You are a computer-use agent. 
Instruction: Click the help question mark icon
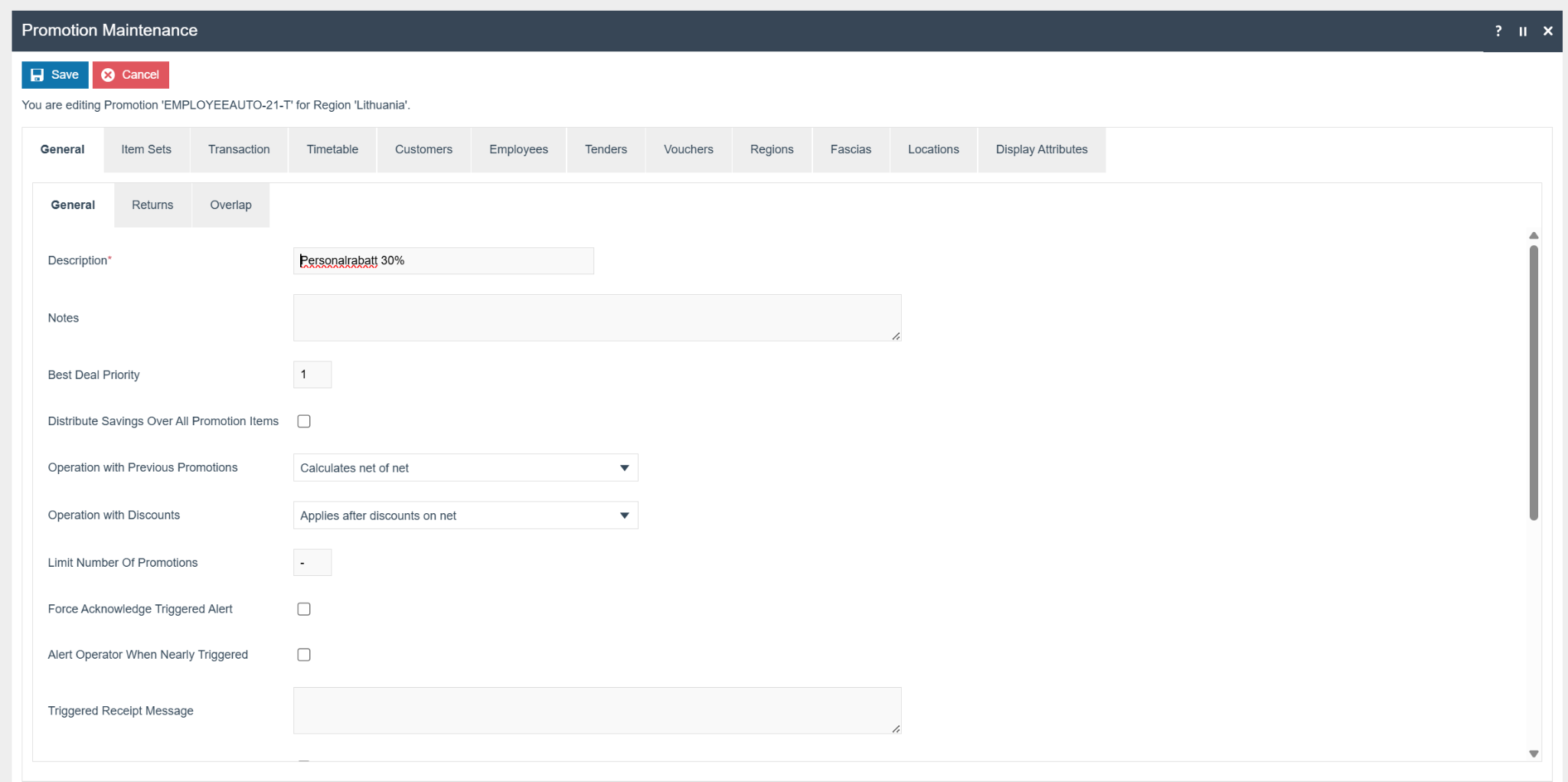click(1498, 31)
